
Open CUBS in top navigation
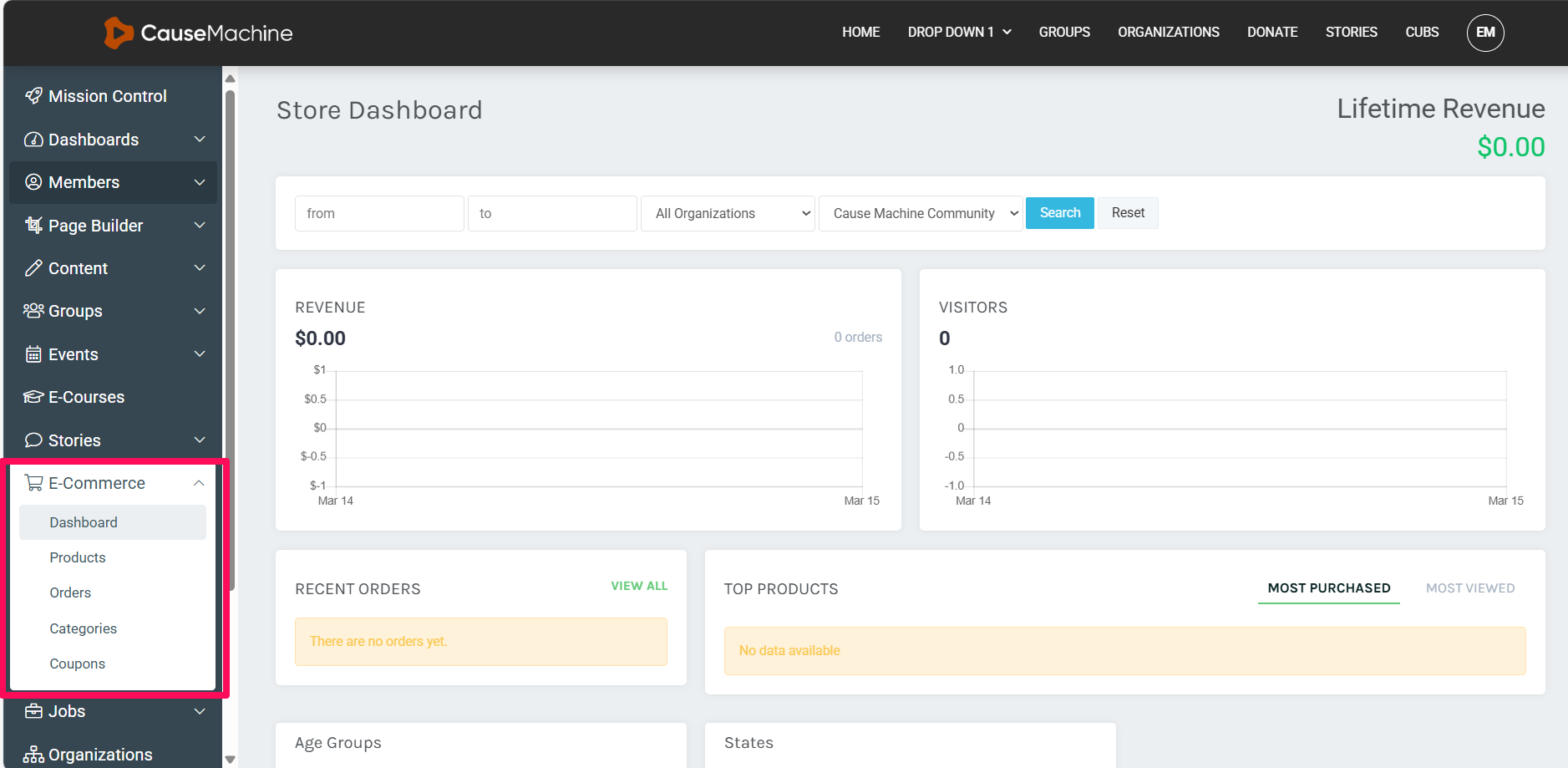pos(1422,33)
